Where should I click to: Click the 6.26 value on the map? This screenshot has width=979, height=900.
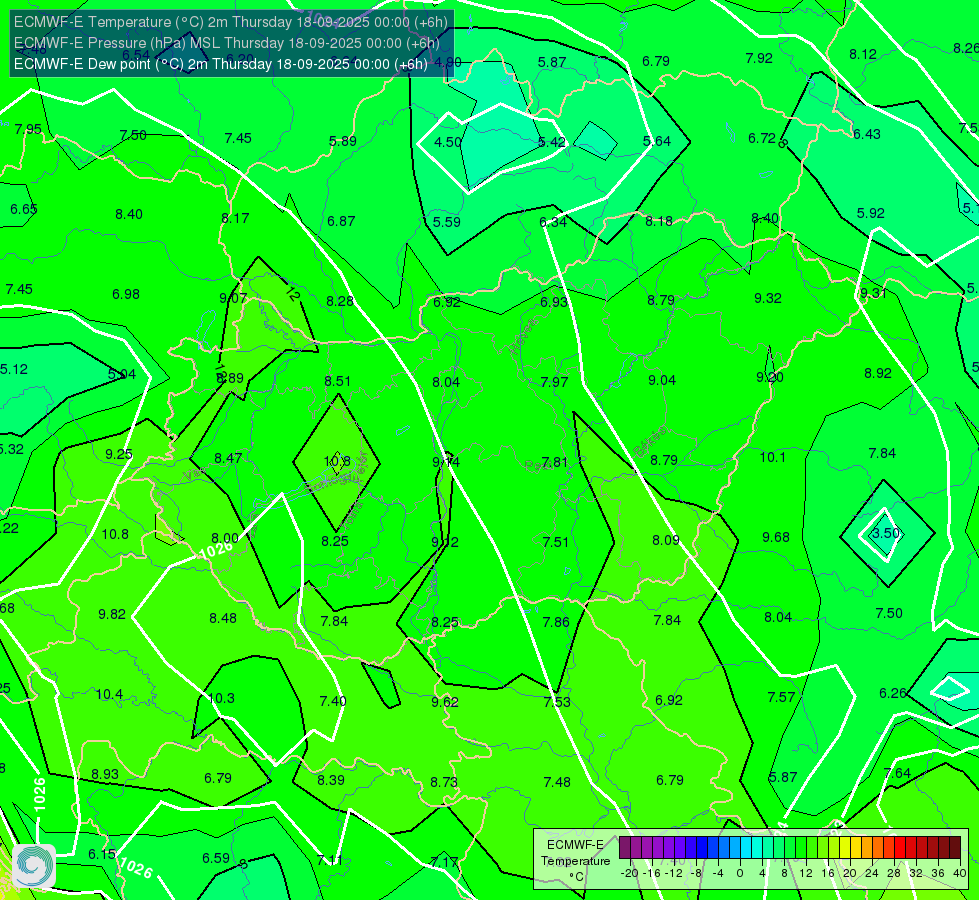(x=892, y=693)
